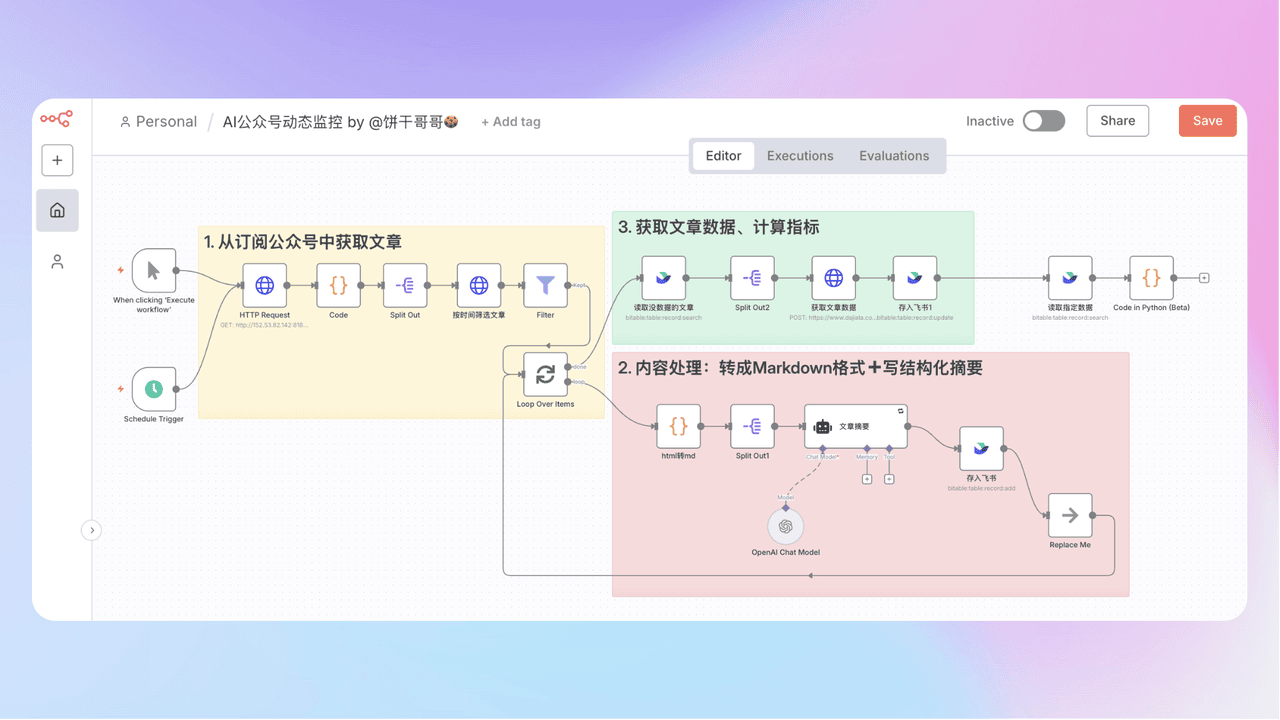Select the Loop Over Items node

(545, 374)
